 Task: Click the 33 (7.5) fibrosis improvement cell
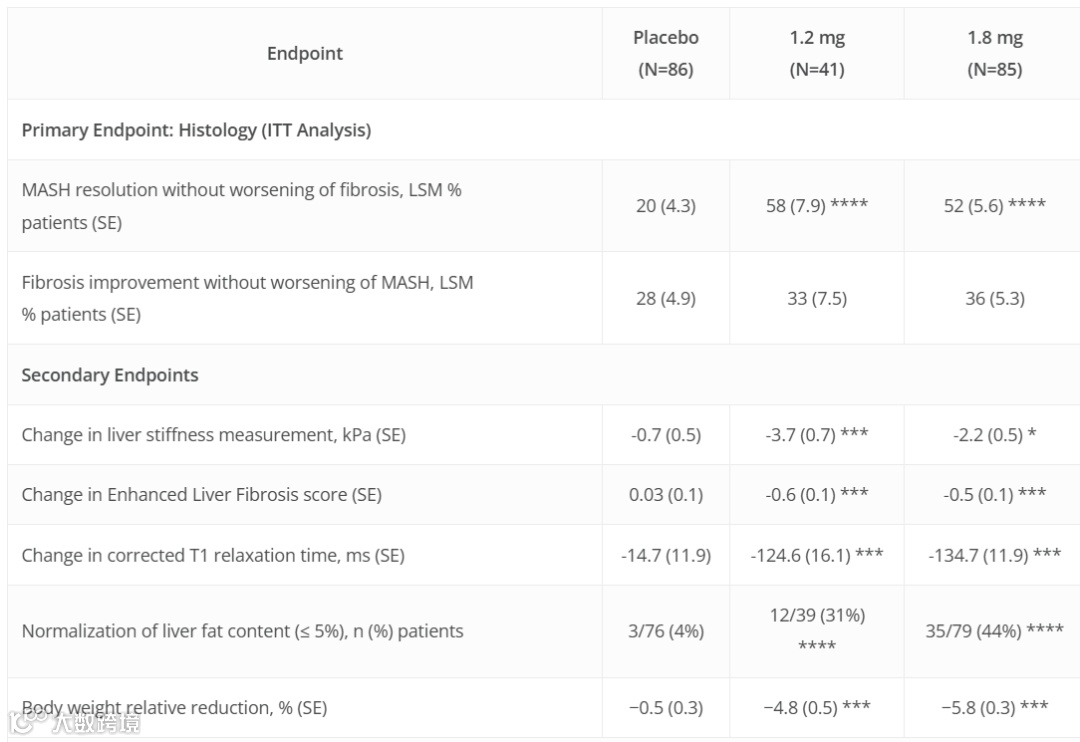click(816, 298)
